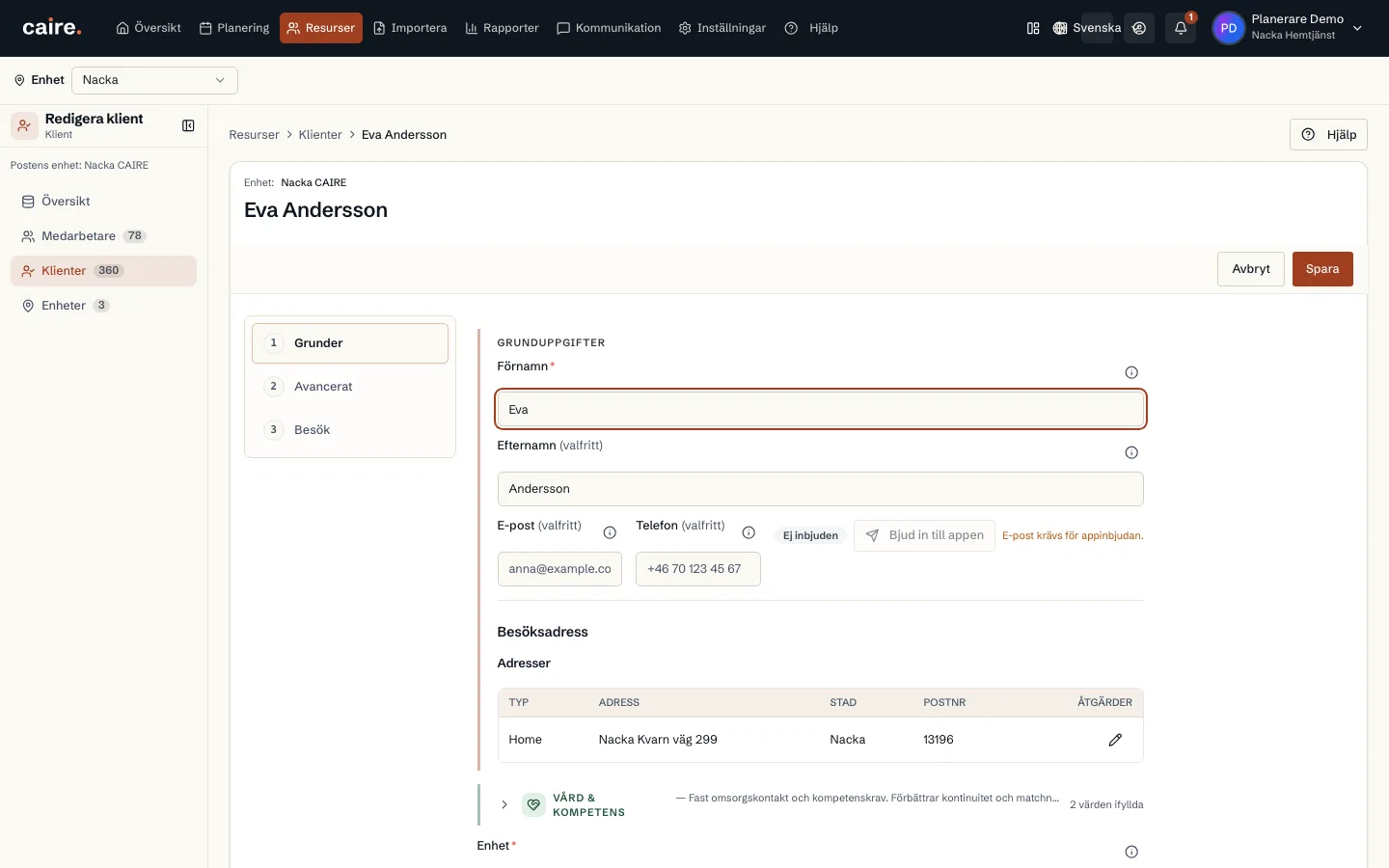Click the globe language icon
The height and width of the screenshot is (868, 1389).
point(1060,28)
